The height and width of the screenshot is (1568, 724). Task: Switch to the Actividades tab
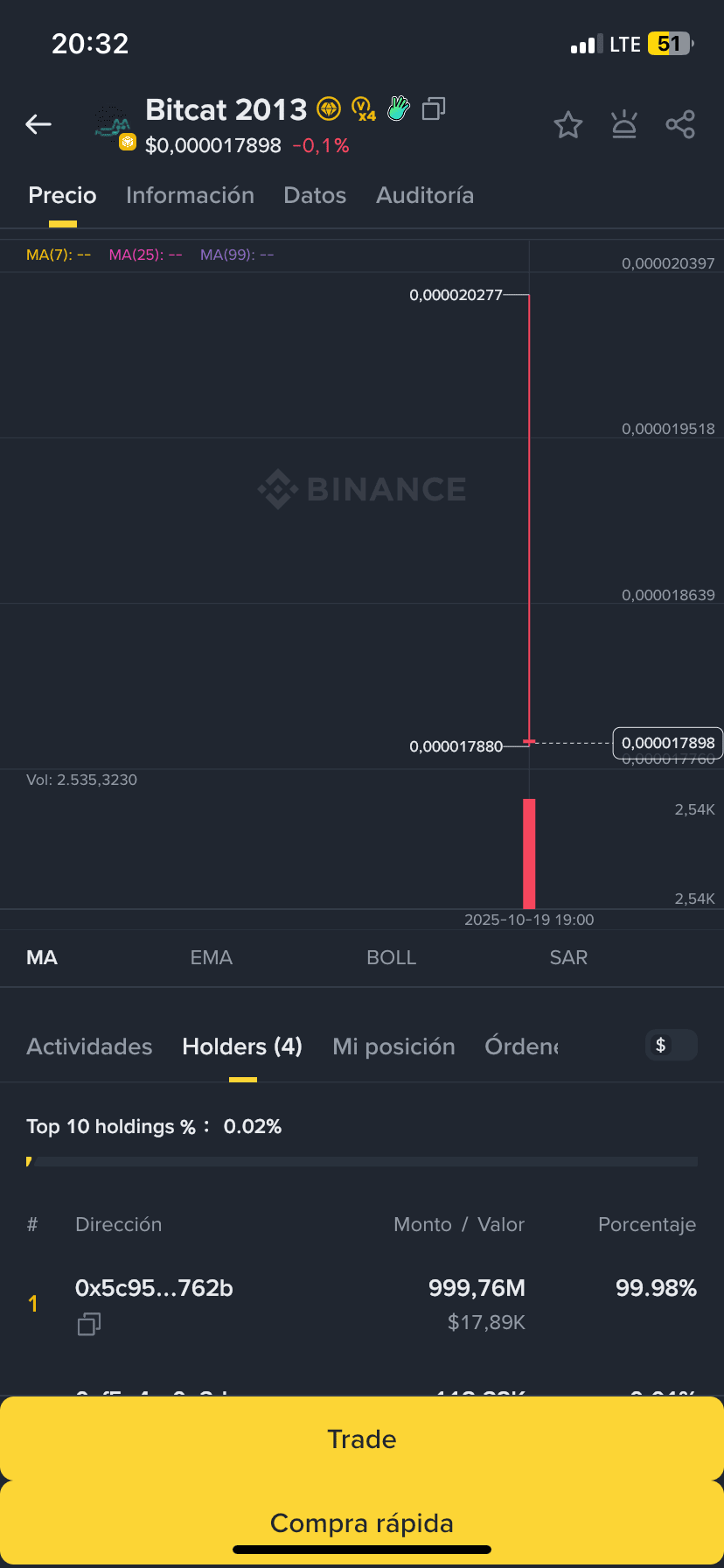(x=89, y=1046)
